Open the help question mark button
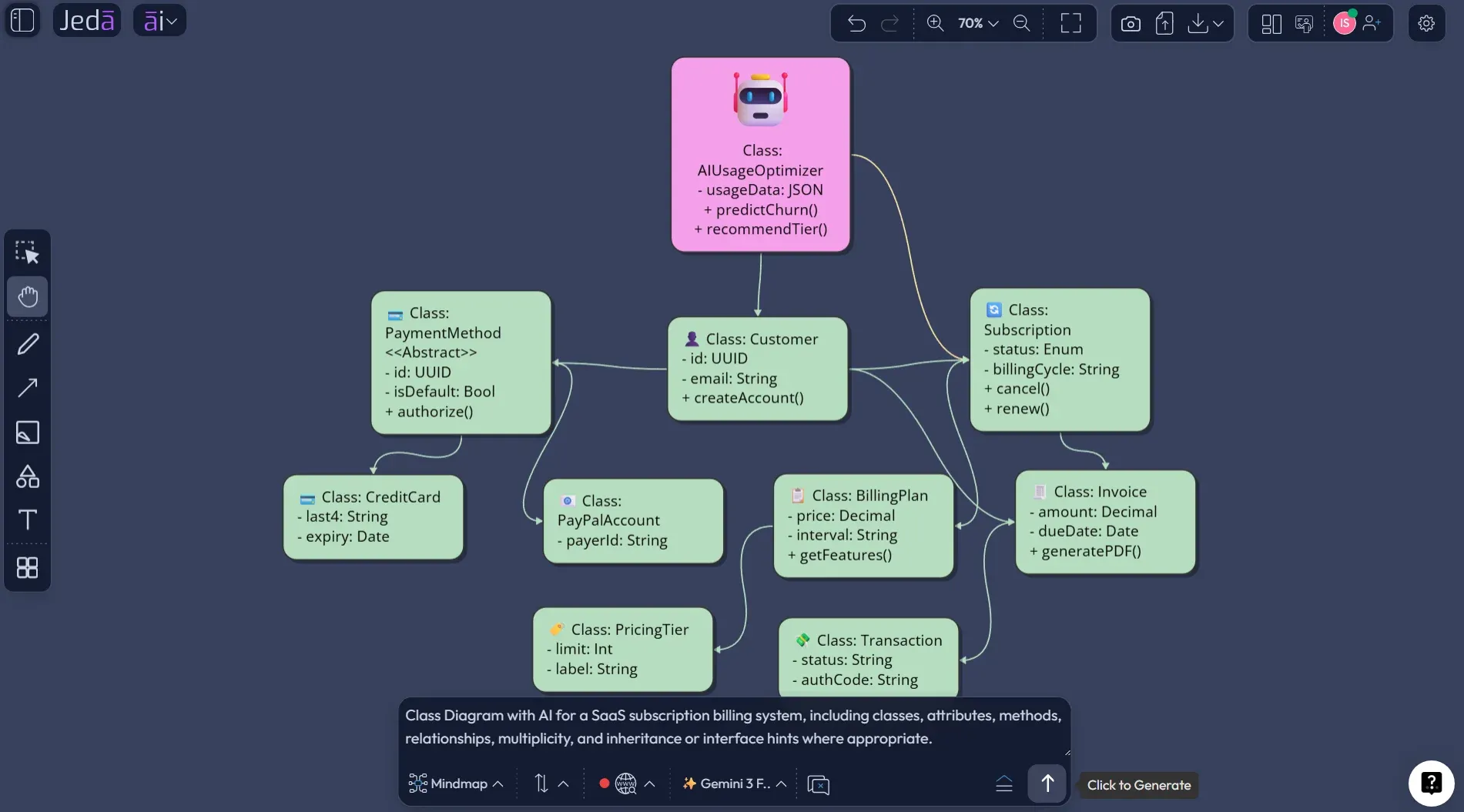Image resolution: width=1464 pixels, height=812 pixels. pyautogui.click(x=1431, y=783)
